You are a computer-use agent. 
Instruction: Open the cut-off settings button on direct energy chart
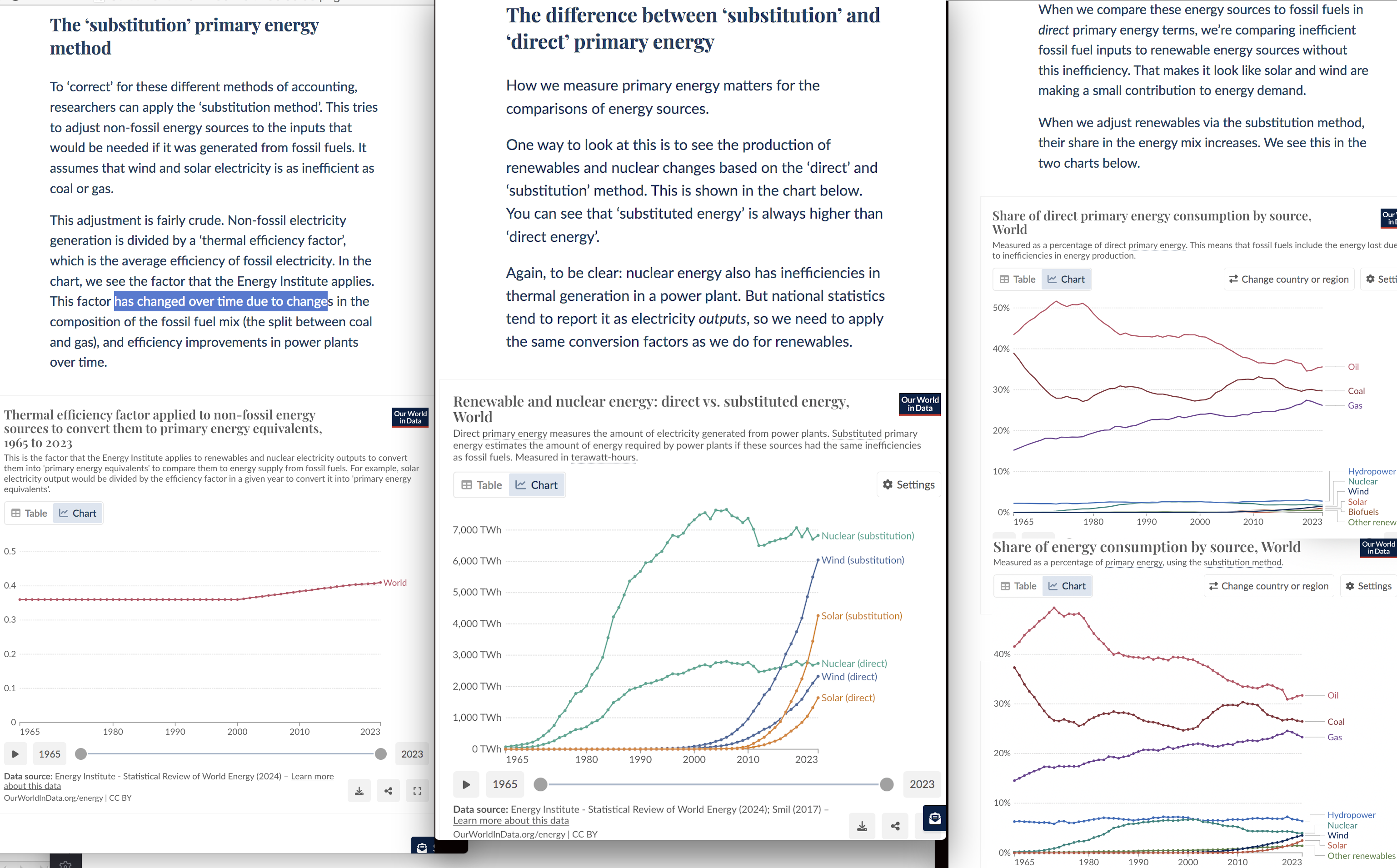[x=1380, y=279]
